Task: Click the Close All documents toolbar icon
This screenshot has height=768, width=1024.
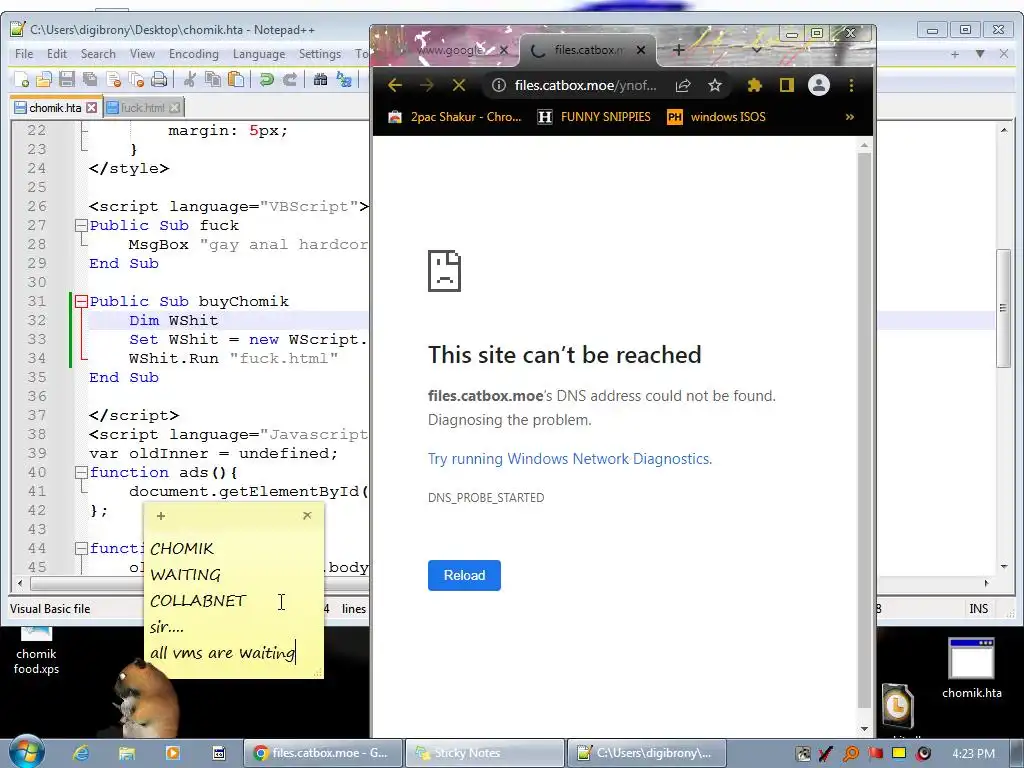Action: coord(136,80)
